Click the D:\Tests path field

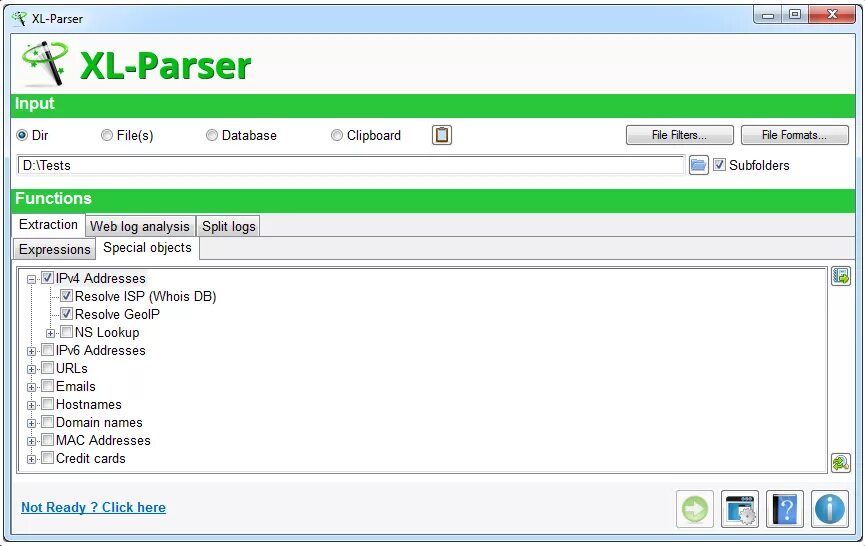point(351,165)
